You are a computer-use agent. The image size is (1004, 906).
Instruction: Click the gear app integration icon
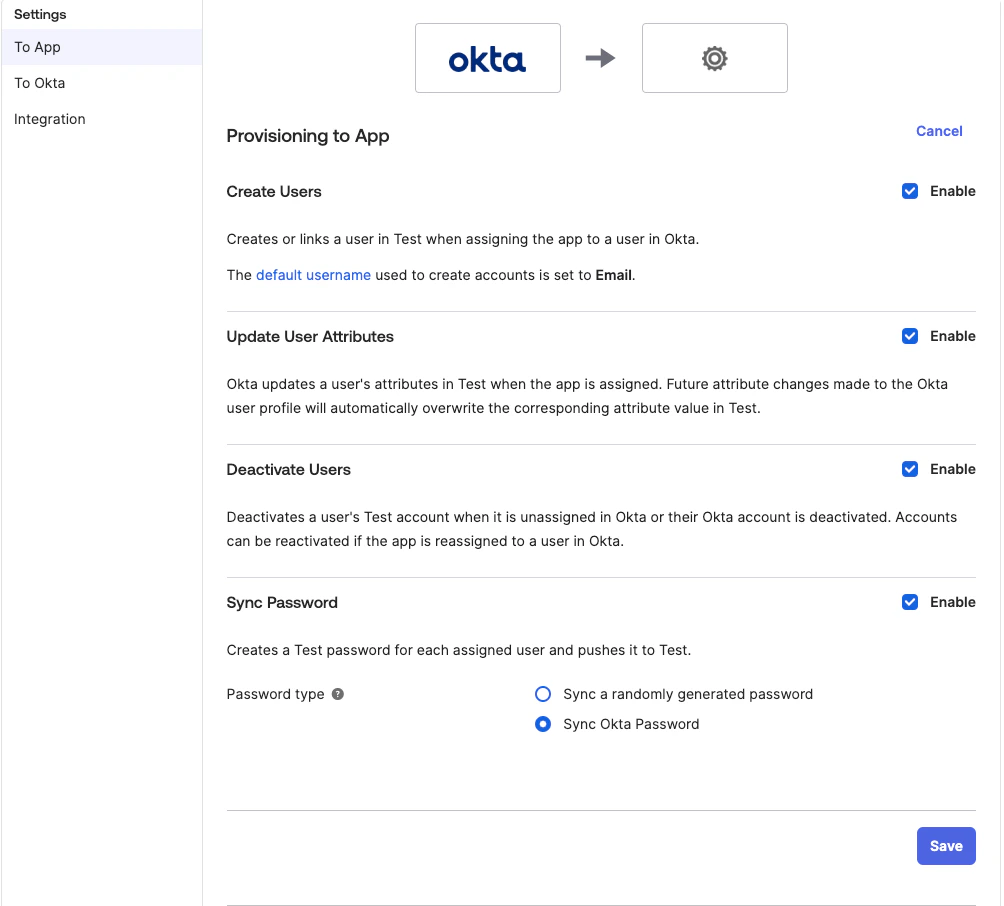714,58
